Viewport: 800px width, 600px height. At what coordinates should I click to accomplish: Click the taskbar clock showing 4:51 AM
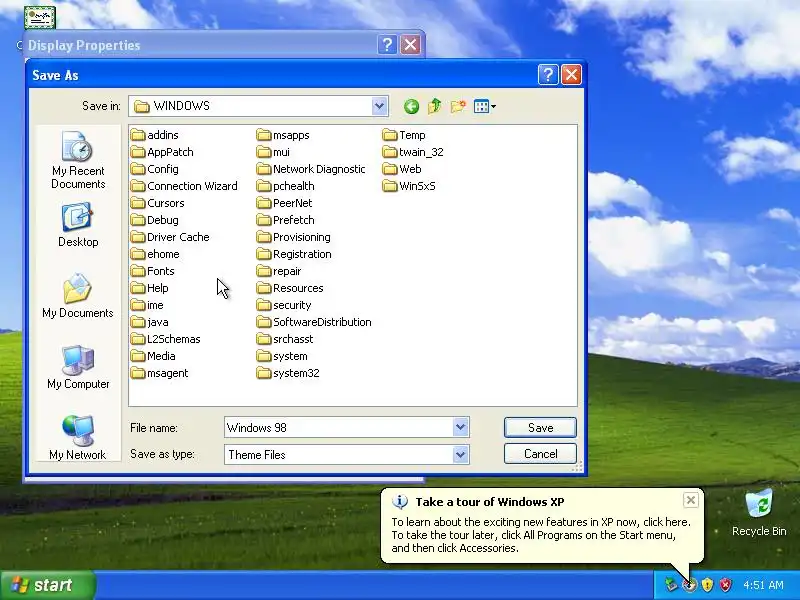pyautogui.click(x=763, y=585)
